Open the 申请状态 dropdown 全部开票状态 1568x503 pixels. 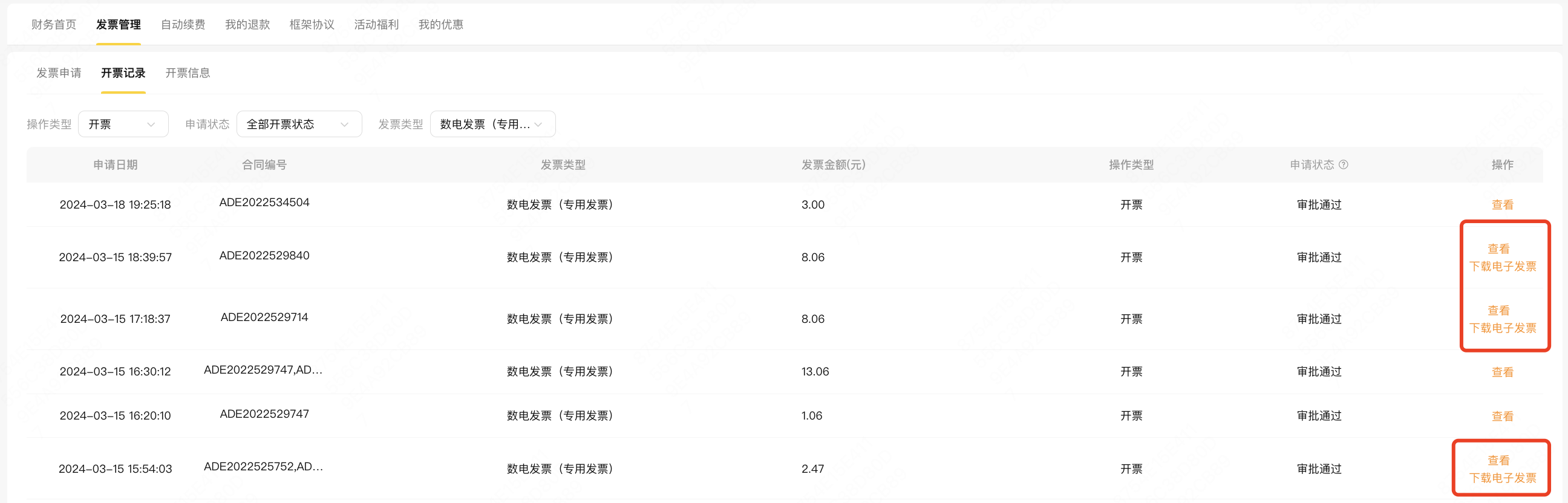click(299, 124)
